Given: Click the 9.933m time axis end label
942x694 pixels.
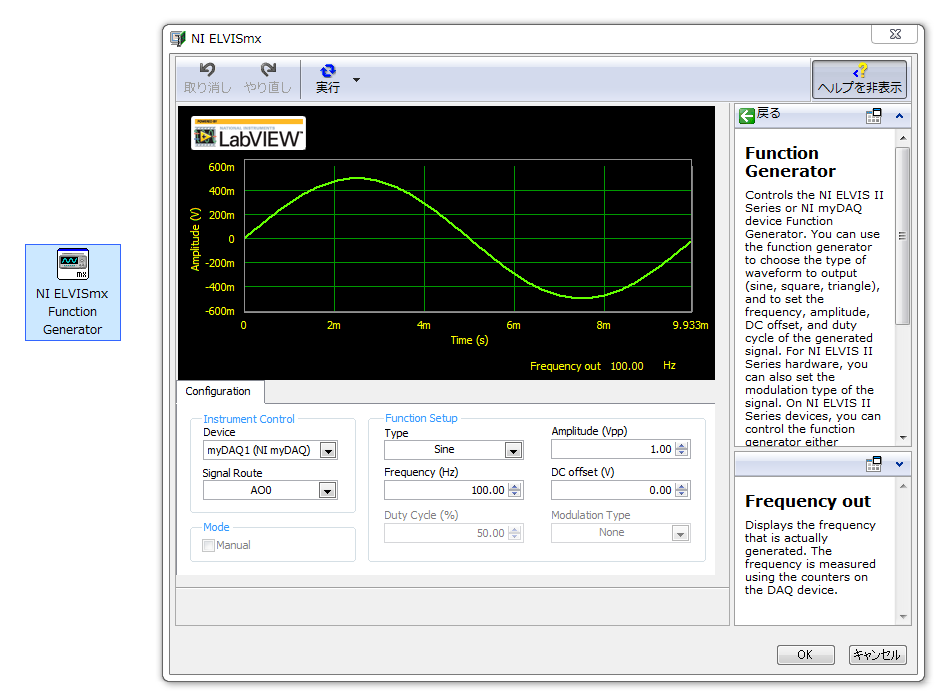Looking at the screenshot, I should (x=690, y=325).
